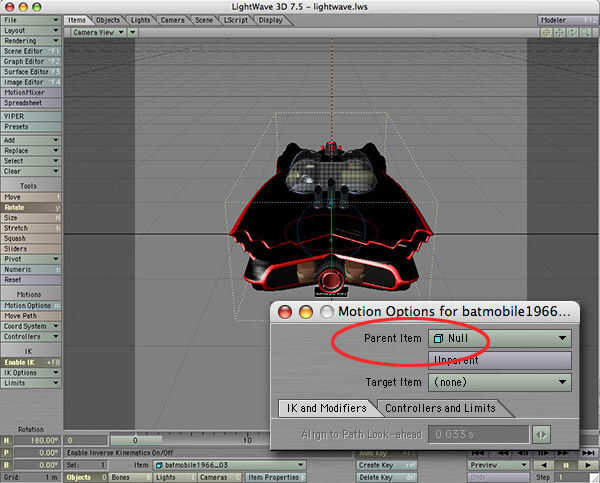Toggle Auto Key option
This screenshot has height=483, width=600.
click(386, 453)
